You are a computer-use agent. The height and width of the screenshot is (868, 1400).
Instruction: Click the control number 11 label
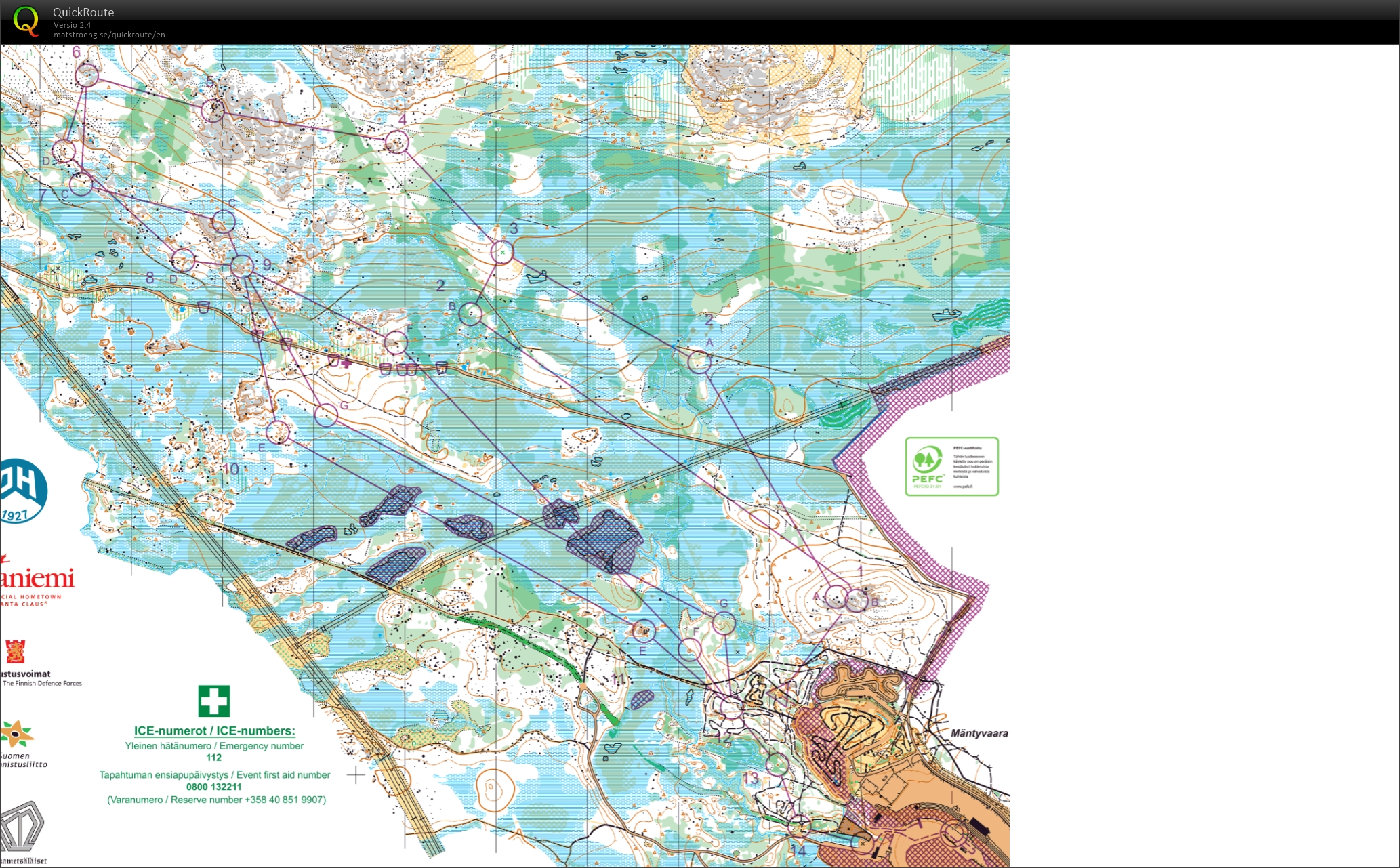(x=619, y=679)
